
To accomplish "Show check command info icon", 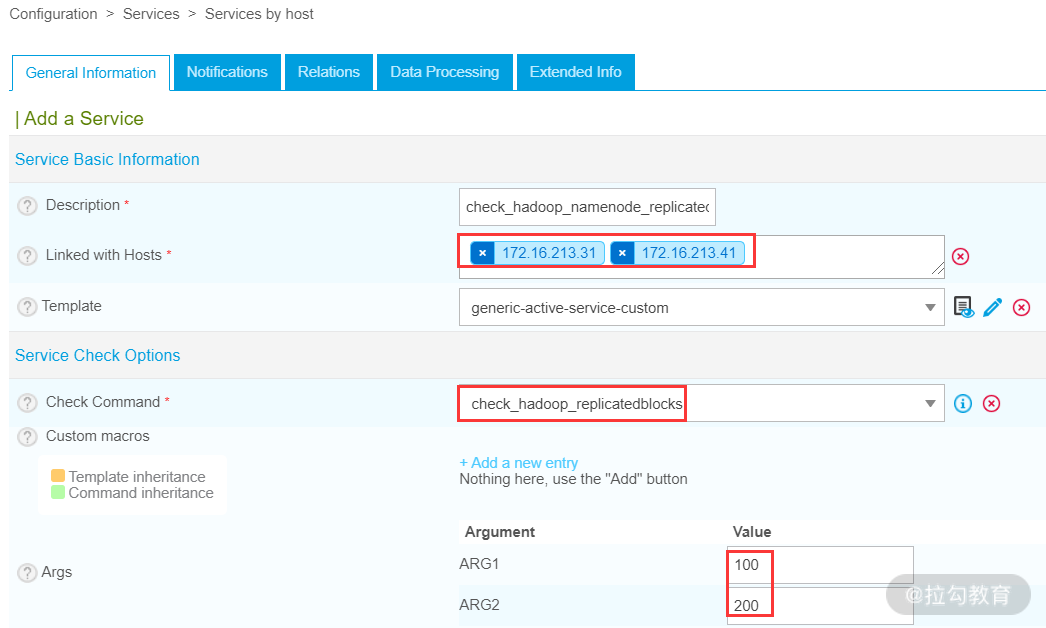I will [x=963, y=403].
